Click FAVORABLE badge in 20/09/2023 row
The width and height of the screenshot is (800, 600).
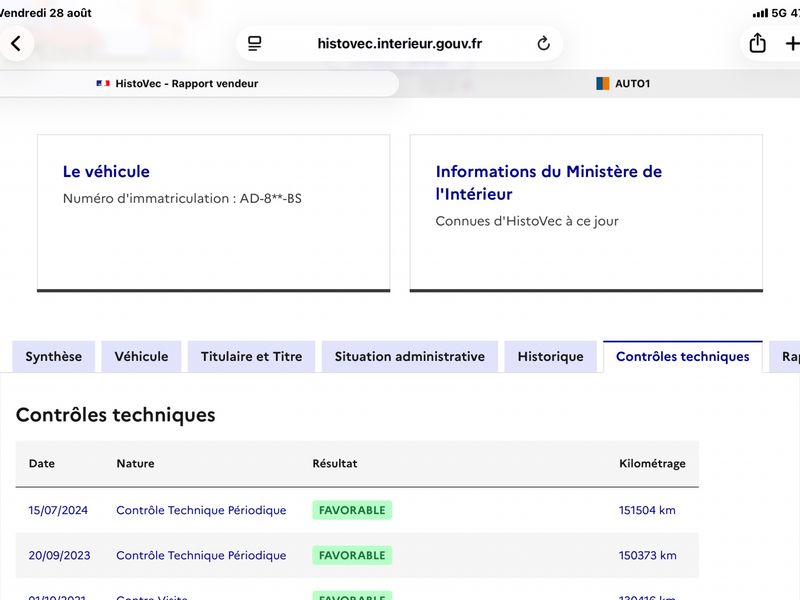click(x=352, y=555)
